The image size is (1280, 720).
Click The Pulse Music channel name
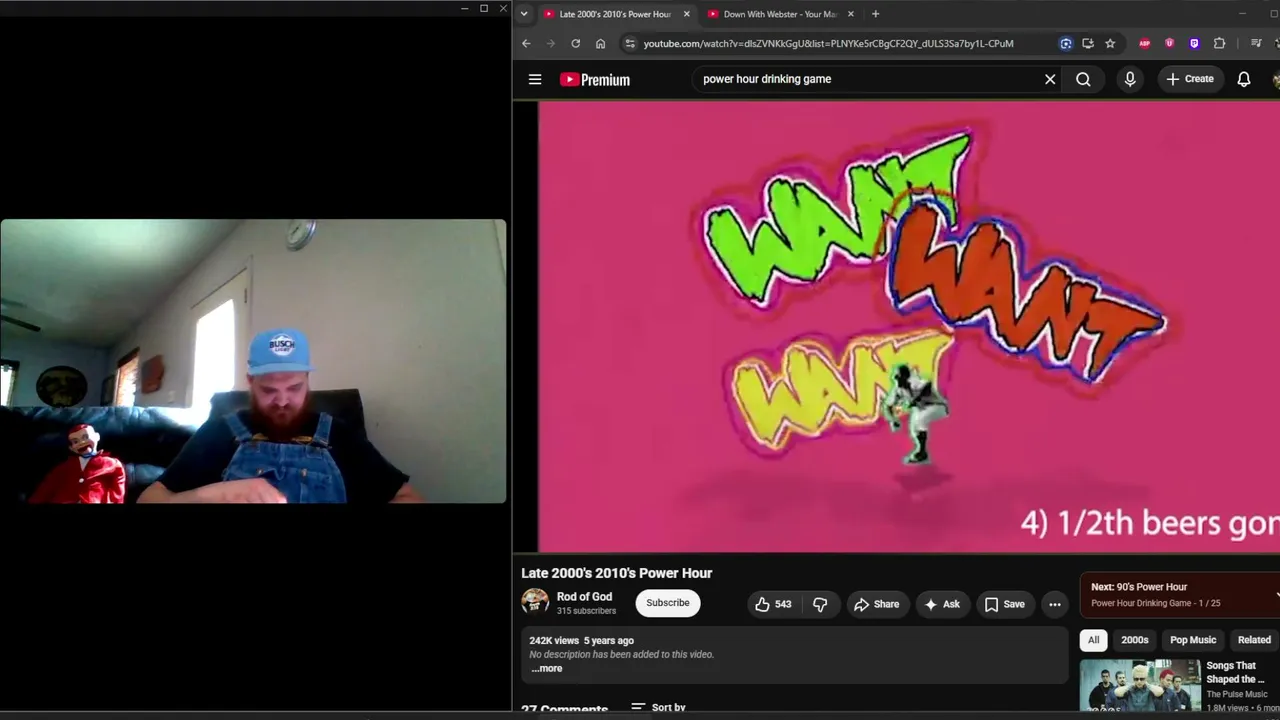pyautogui.click(x=1236, y=695)
